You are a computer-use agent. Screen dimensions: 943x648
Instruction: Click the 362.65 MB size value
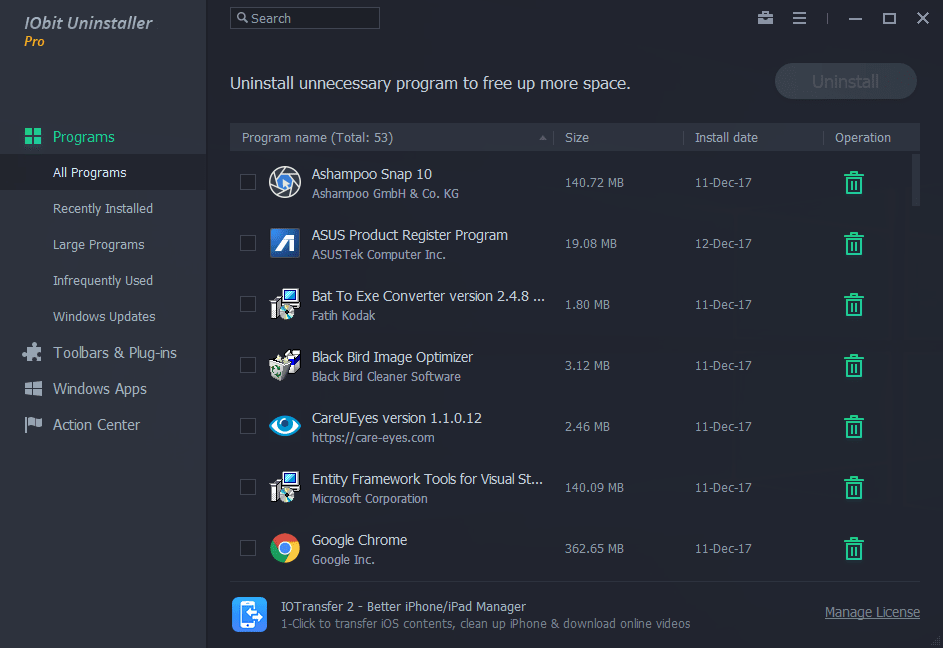click(594, 549)
